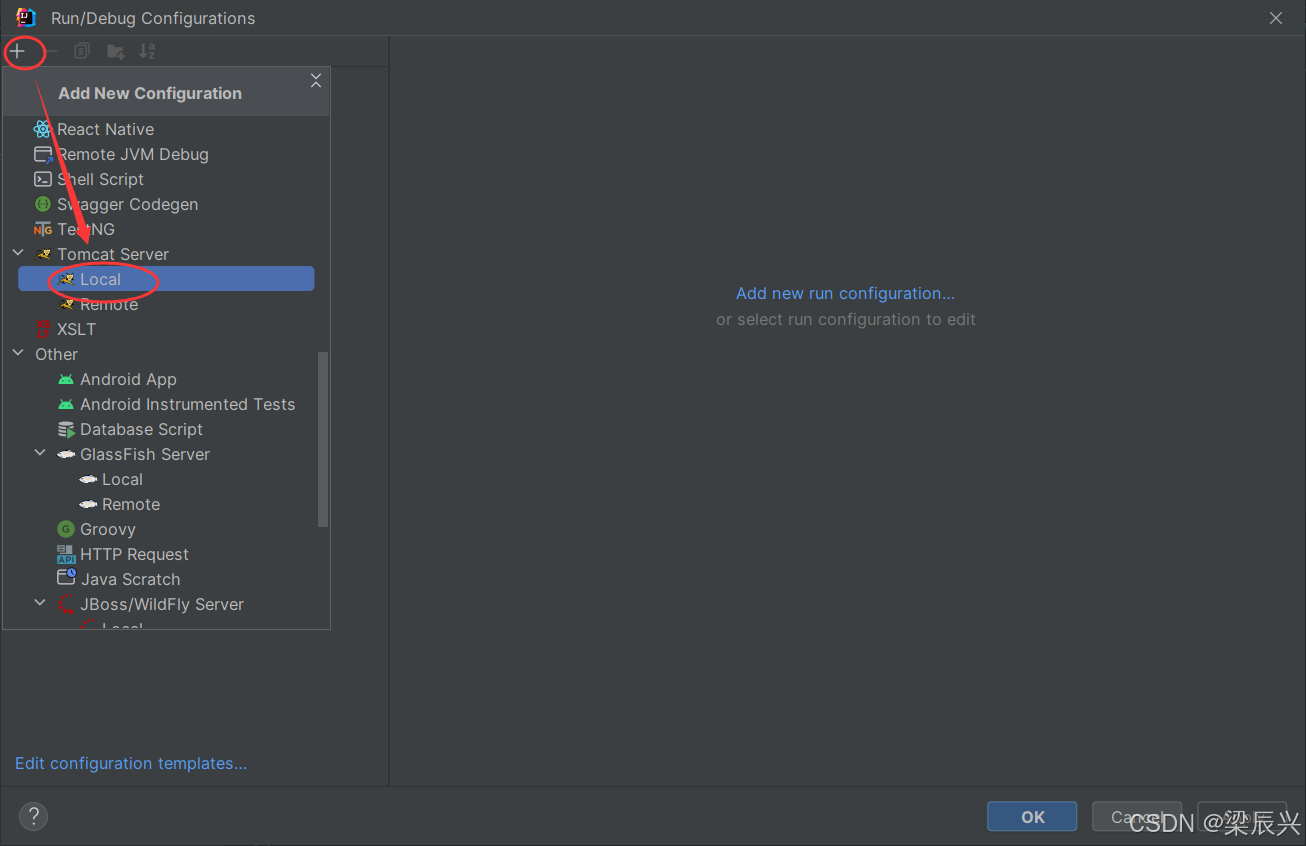Click the JBoss/WildFly Server red icon
The width and height of the screenshot is (1306, 846).
tap(66, 604)
